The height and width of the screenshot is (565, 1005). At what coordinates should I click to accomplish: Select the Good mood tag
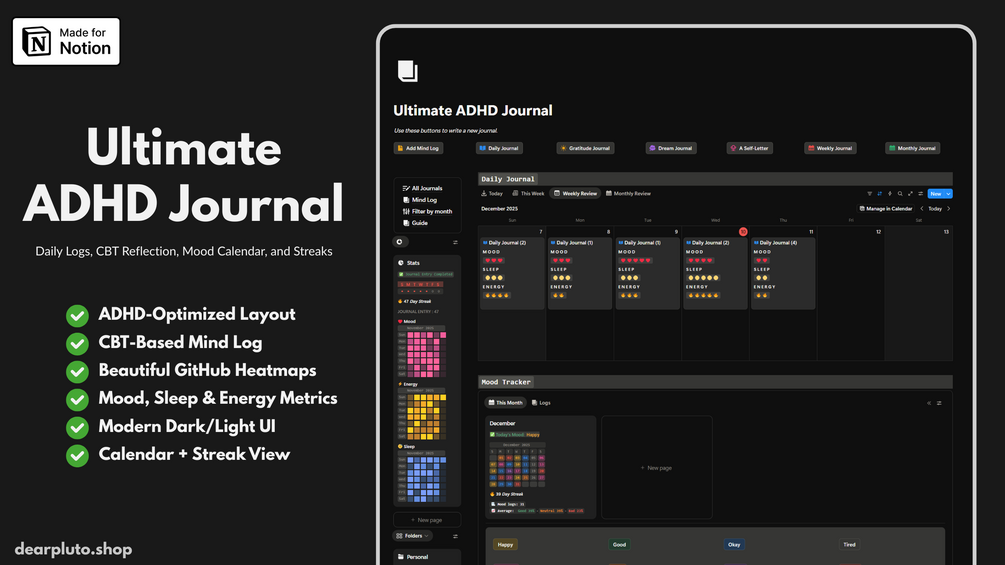[619, 545]
